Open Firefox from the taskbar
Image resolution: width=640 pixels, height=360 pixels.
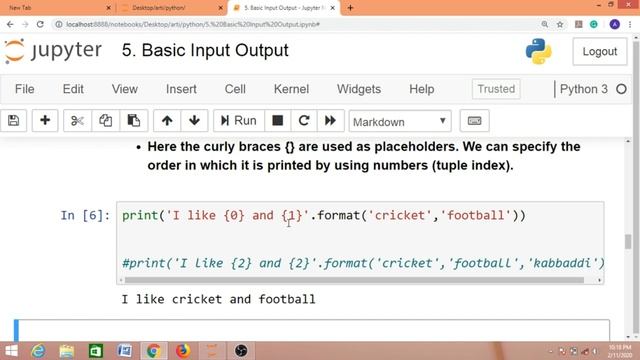183,351
